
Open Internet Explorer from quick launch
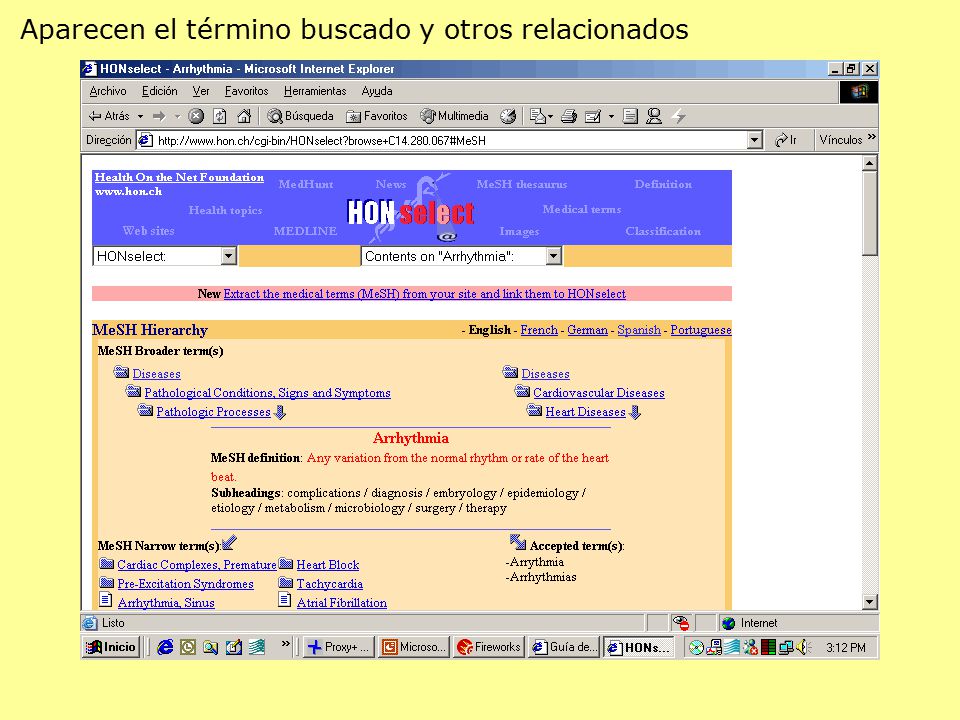(165, 647)
